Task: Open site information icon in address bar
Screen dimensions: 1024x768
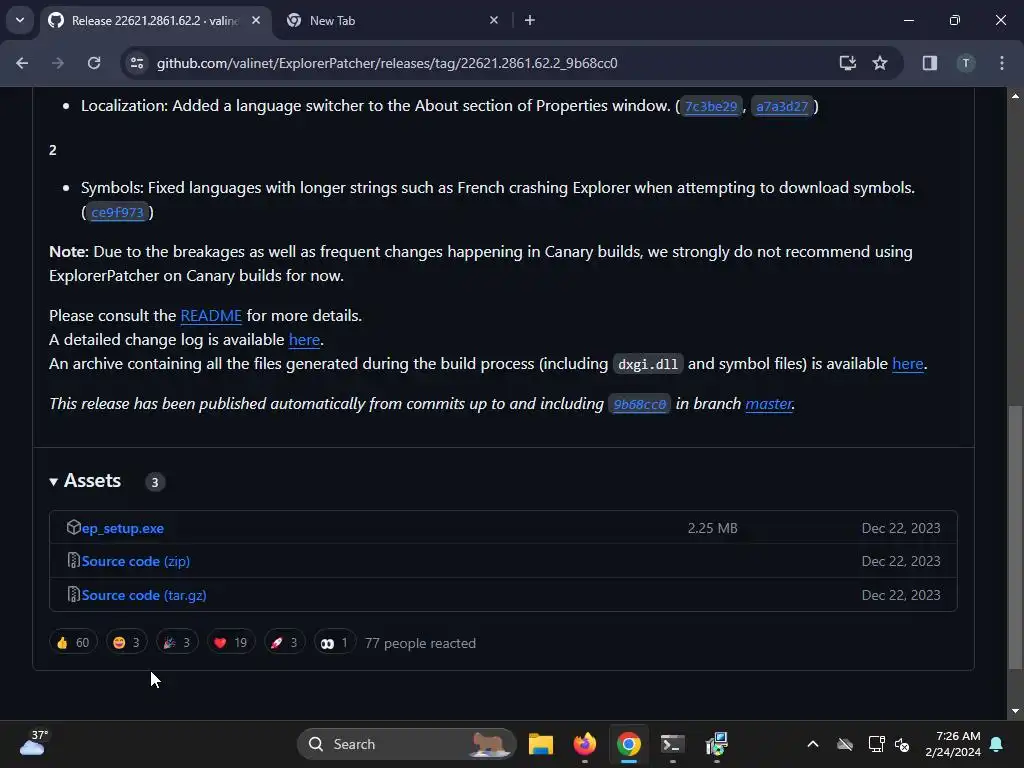Action: pyautogui.click(x=136, y=63)
